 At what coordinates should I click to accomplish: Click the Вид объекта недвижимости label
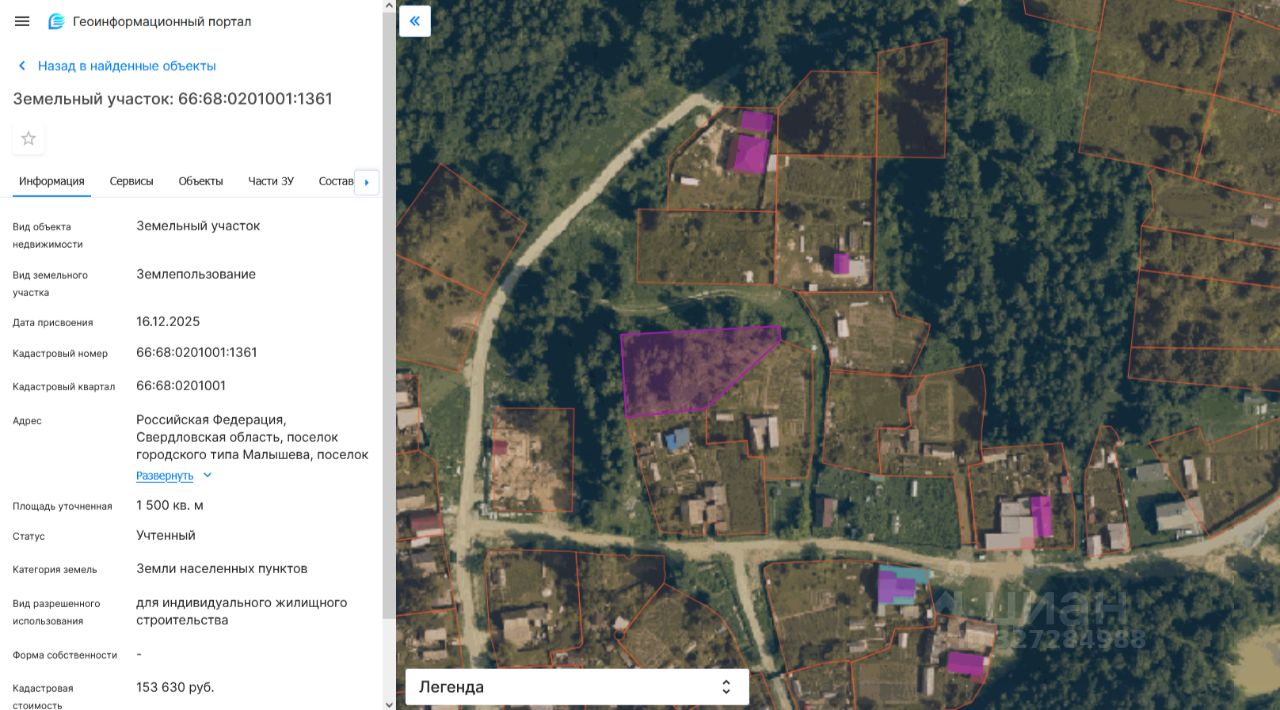(x=48, y=235)
